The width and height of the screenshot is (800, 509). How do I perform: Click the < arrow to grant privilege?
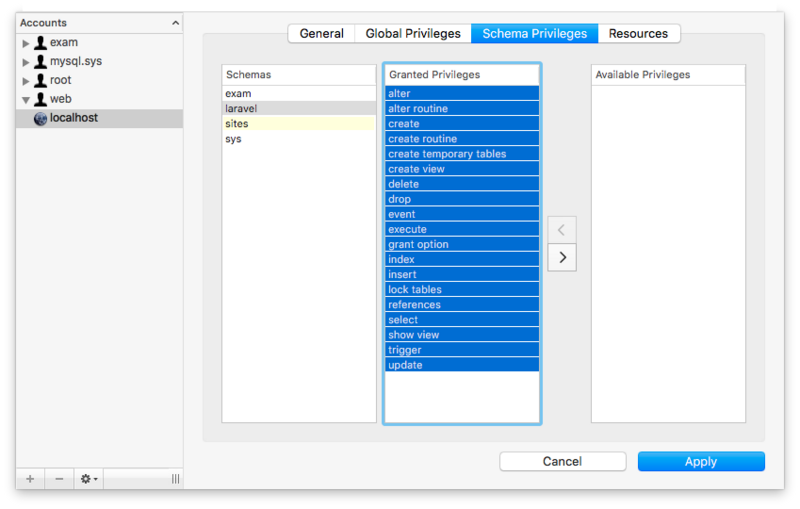(x=562, y=230)
